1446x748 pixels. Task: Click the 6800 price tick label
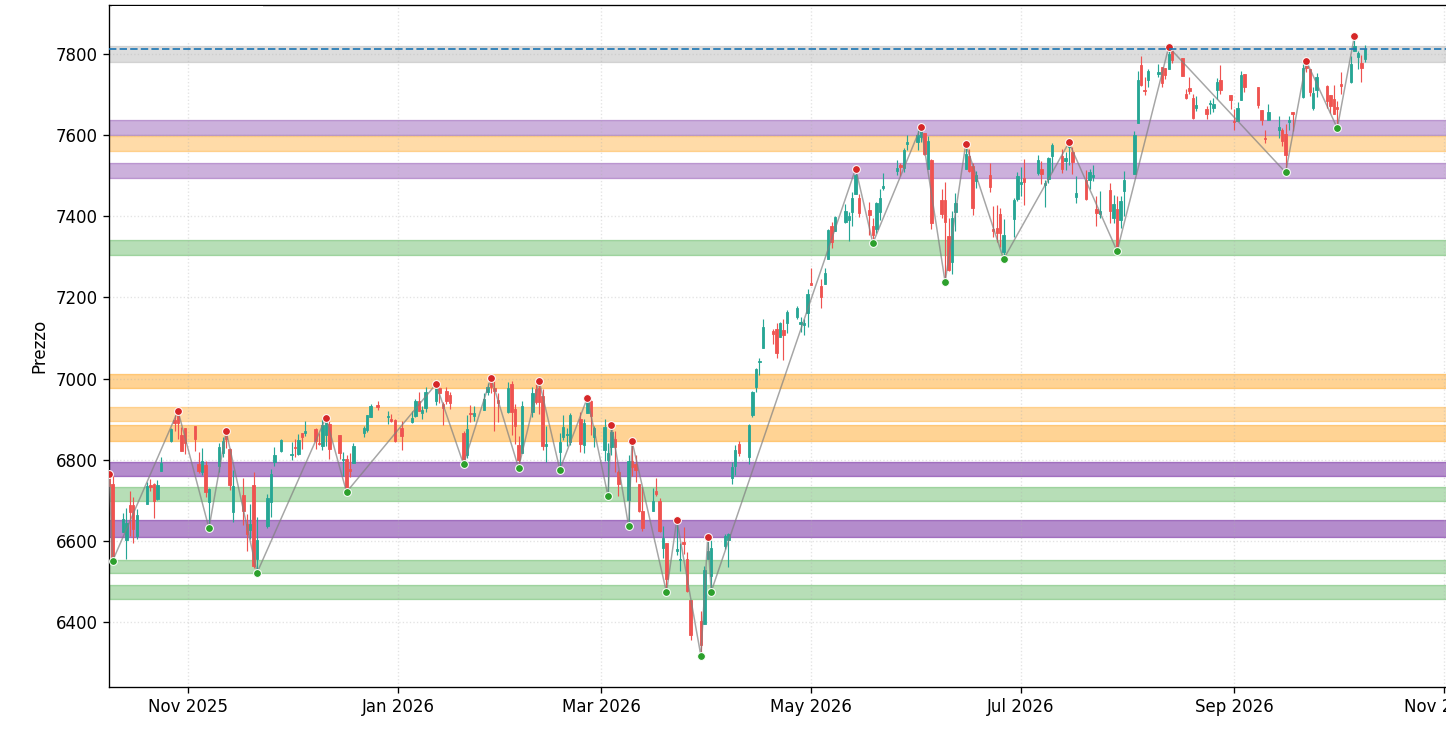point(76,461)
